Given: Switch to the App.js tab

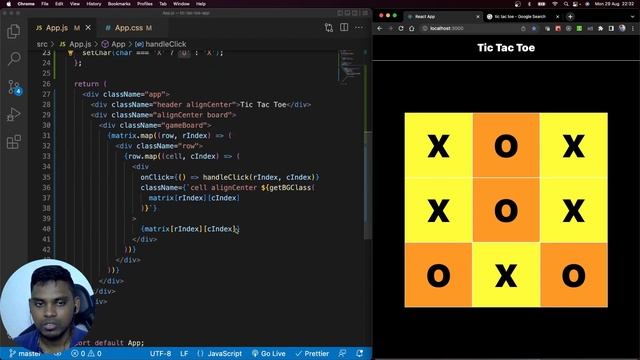Looking at the screenshot, I should pos(57,28).
